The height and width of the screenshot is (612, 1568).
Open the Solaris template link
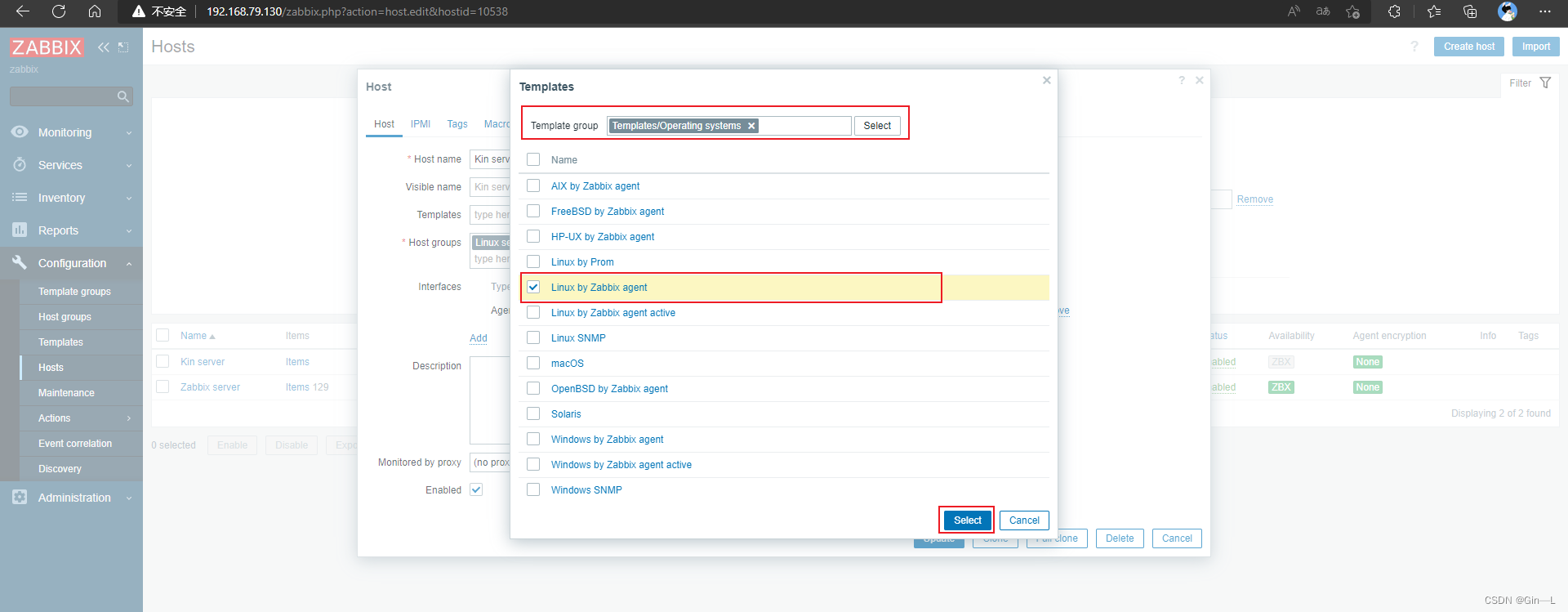(x=566, y=414)
